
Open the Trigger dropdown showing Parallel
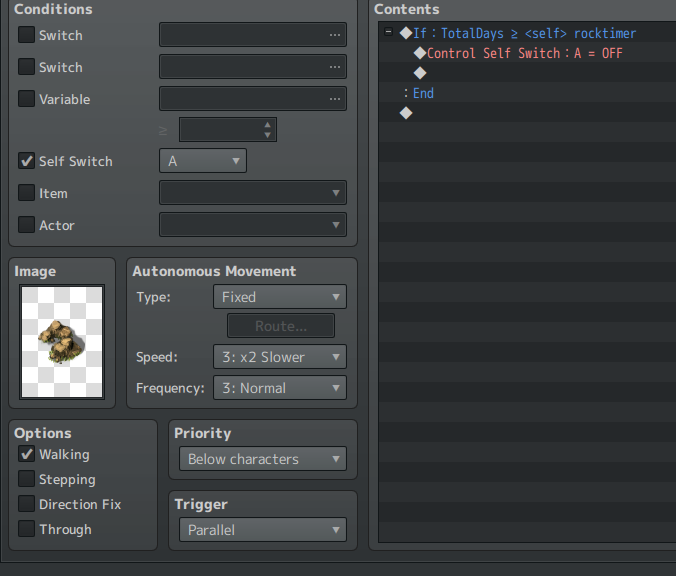click(x=263, y=529)
